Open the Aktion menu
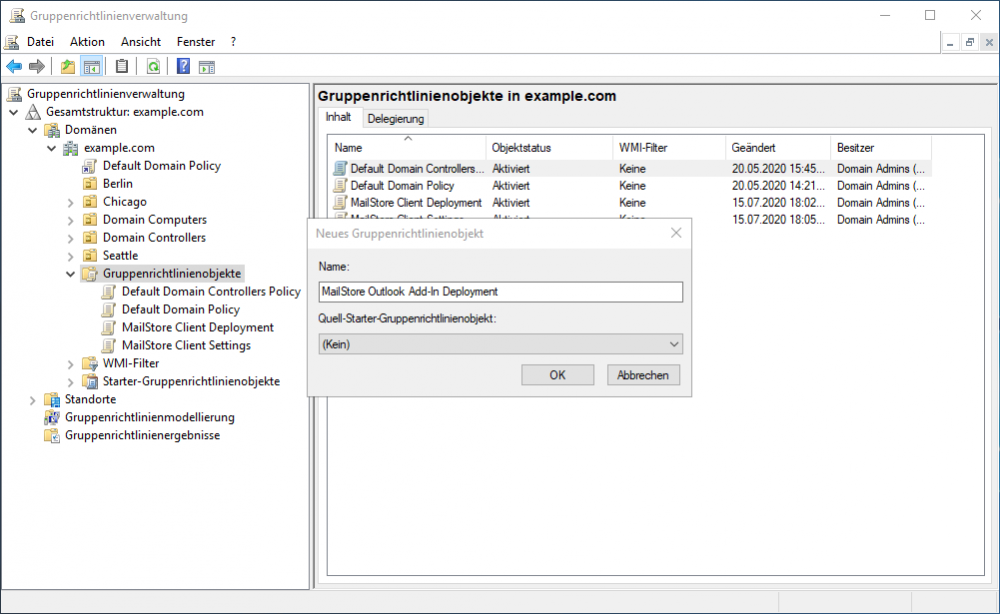This screenshot has height=614, width=1000. (86, 41)
